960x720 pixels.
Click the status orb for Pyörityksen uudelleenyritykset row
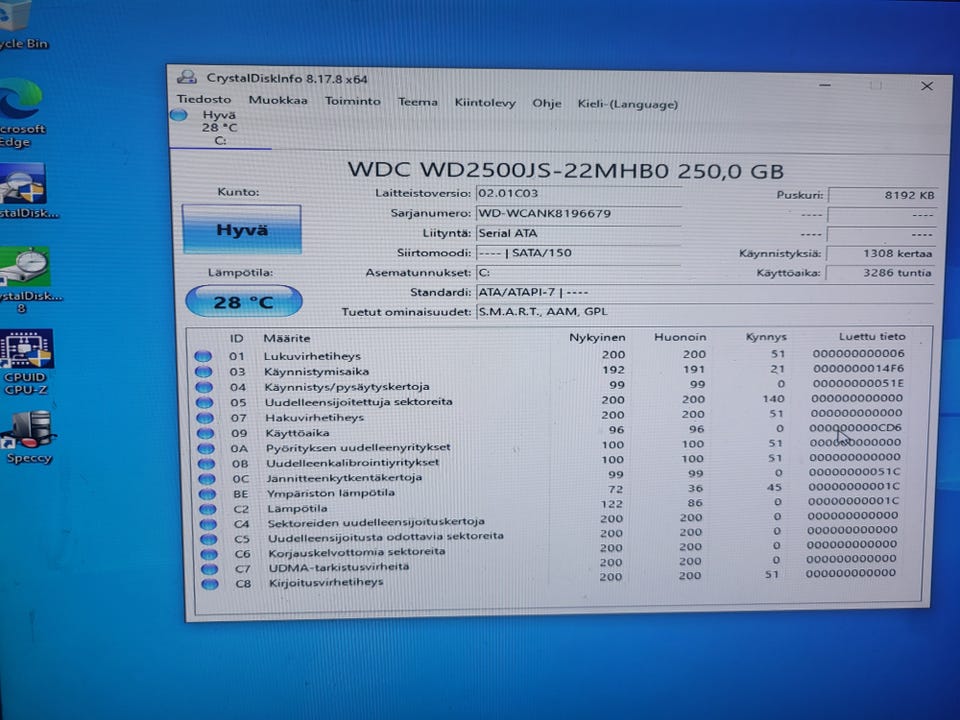206,448
